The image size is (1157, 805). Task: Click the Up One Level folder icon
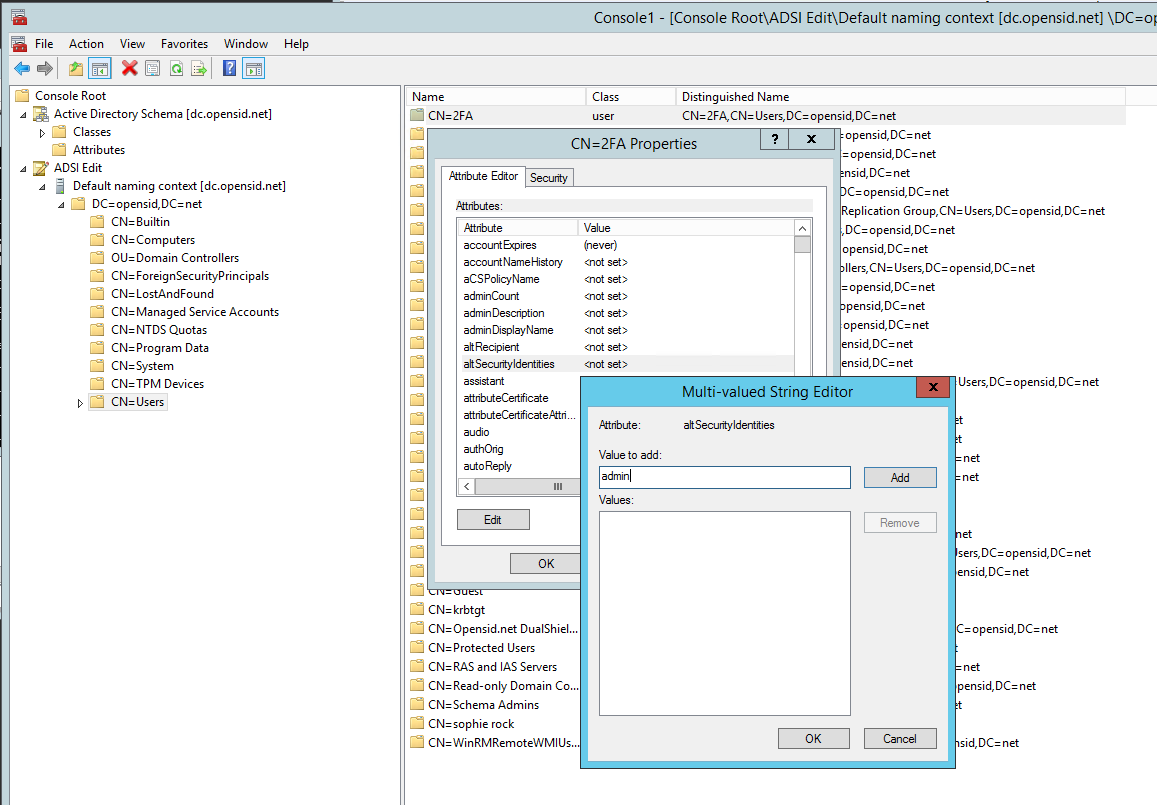76,69
